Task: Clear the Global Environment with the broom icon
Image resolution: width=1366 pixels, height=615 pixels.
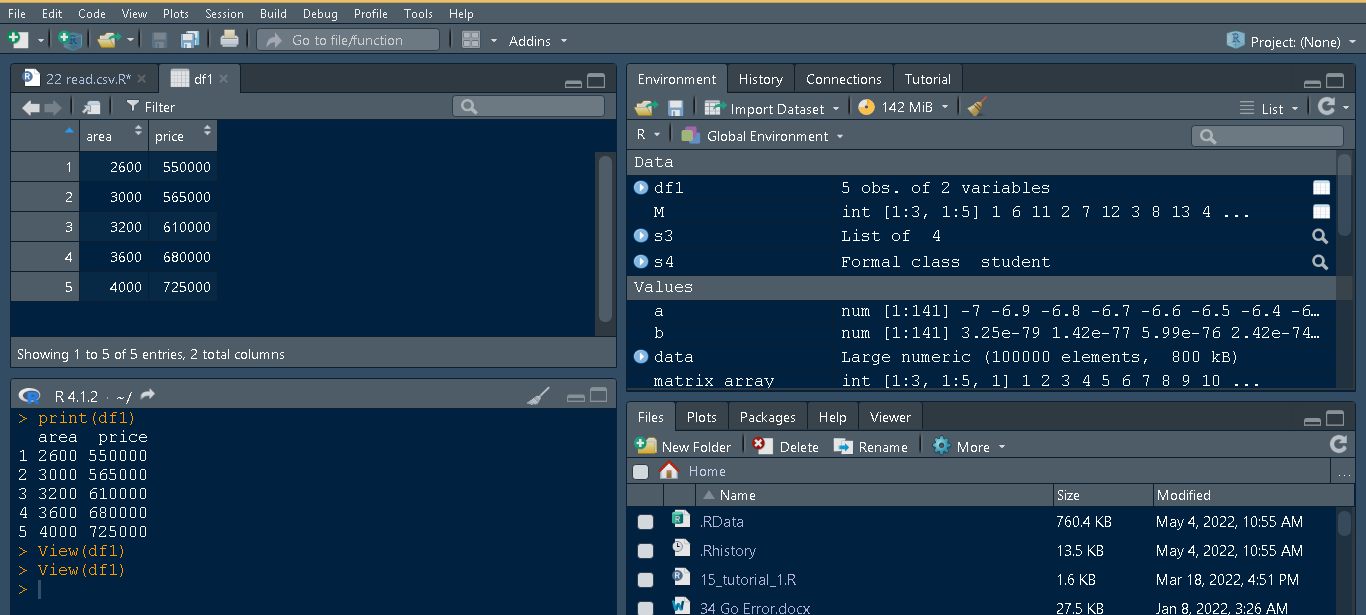Action: (x=975, y=106)
